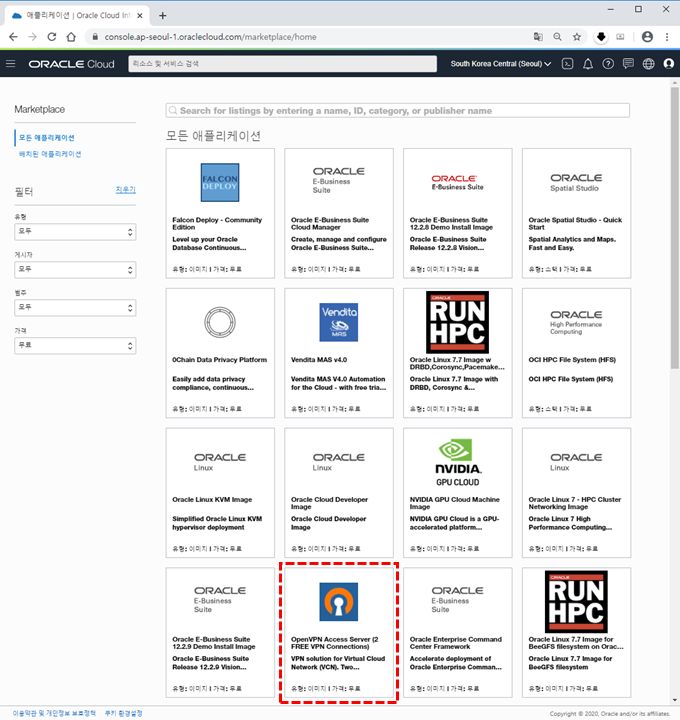Click the 지우기 clear filters link
Screen dimensions: 680x720
[125, 190]
